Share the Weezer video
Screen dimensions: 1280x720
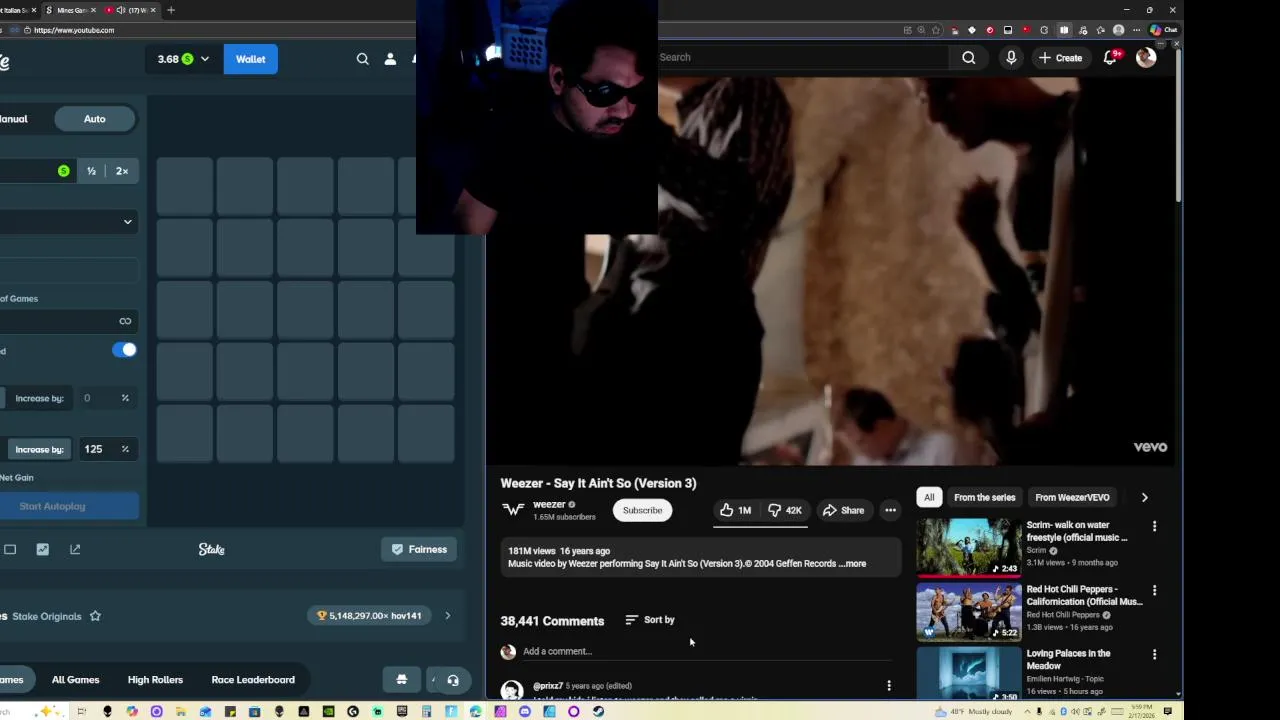click(843, 510)
